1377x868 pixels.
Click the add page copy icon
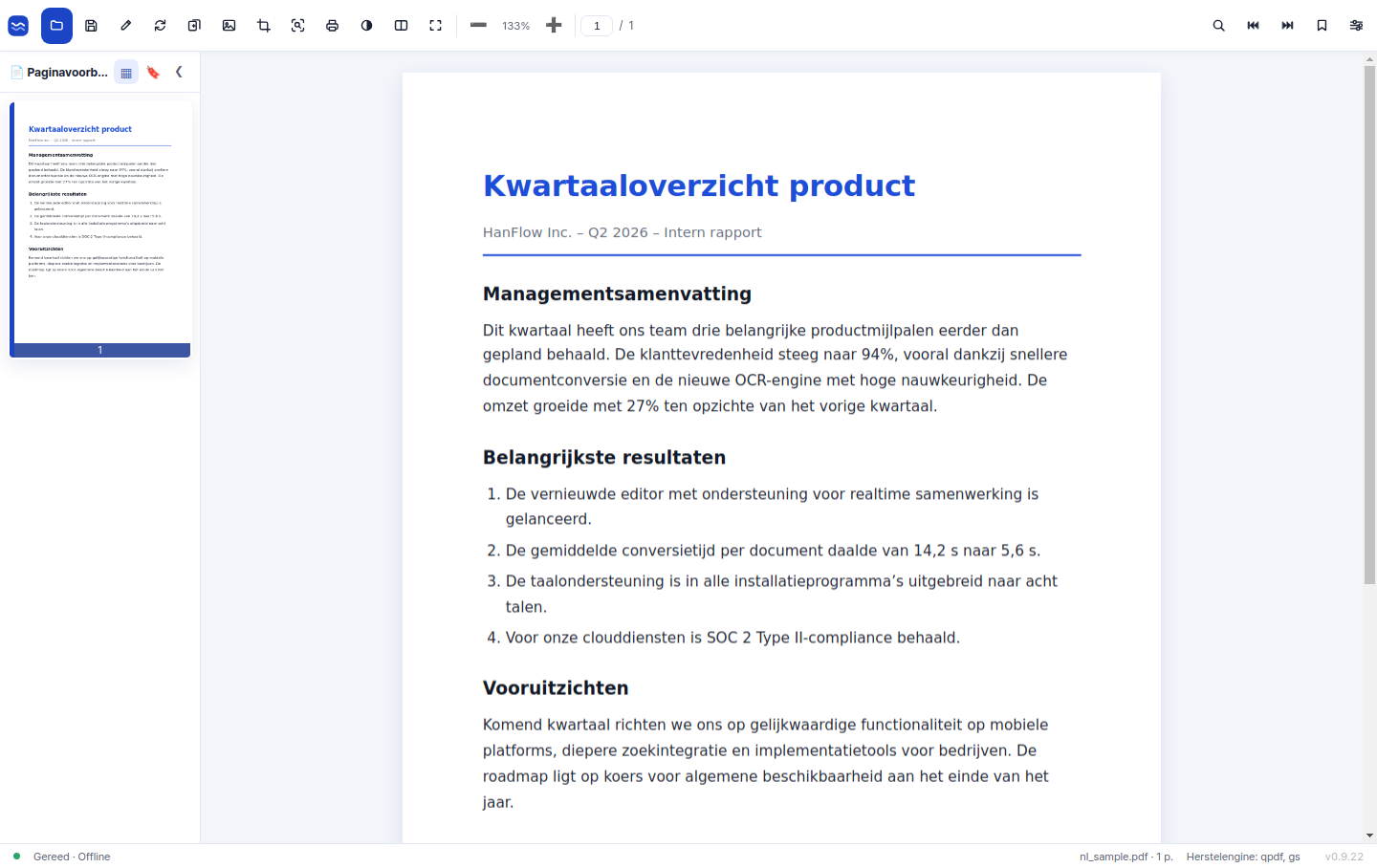(x=194, y=26)
